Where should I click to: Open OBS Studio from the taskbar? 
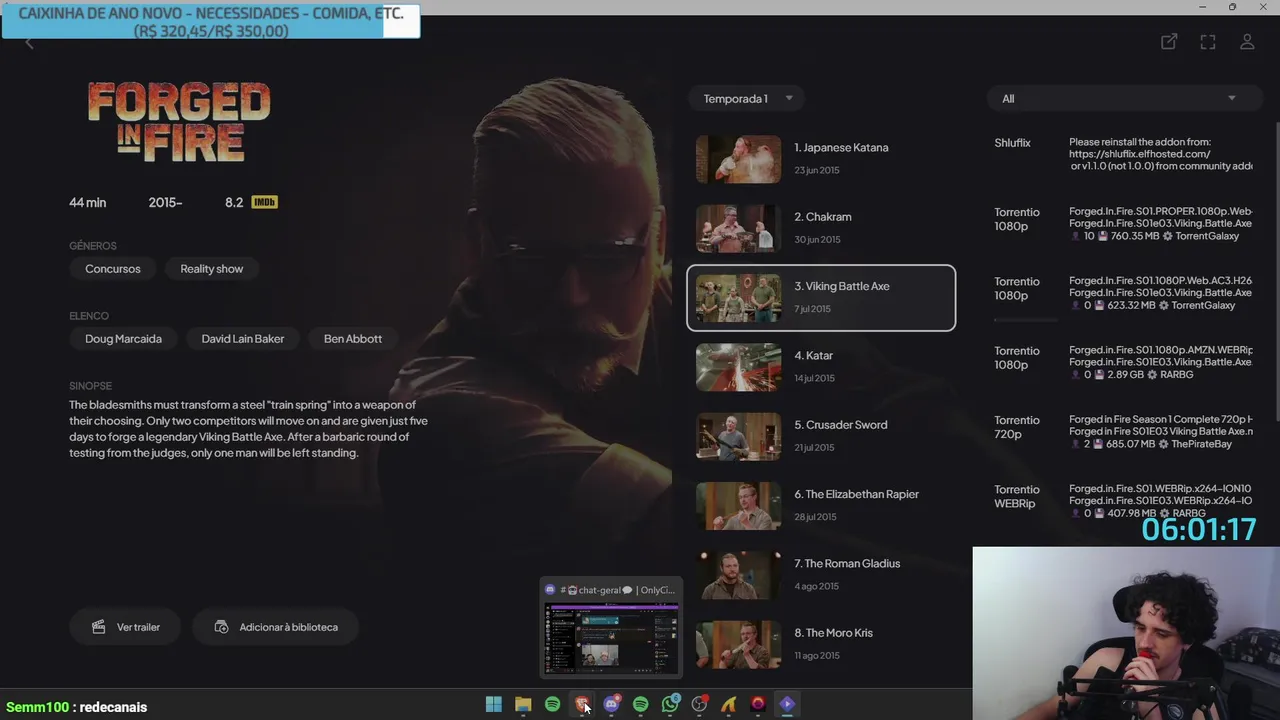[699, 704]
